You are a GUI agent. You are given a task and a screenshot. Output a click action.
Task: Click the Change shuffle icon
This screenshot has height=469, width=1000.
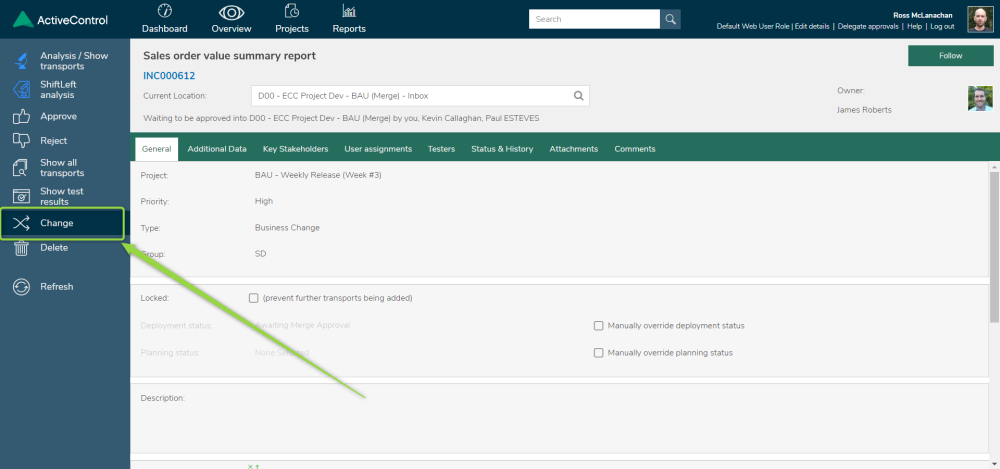click(x=22, y=223)
